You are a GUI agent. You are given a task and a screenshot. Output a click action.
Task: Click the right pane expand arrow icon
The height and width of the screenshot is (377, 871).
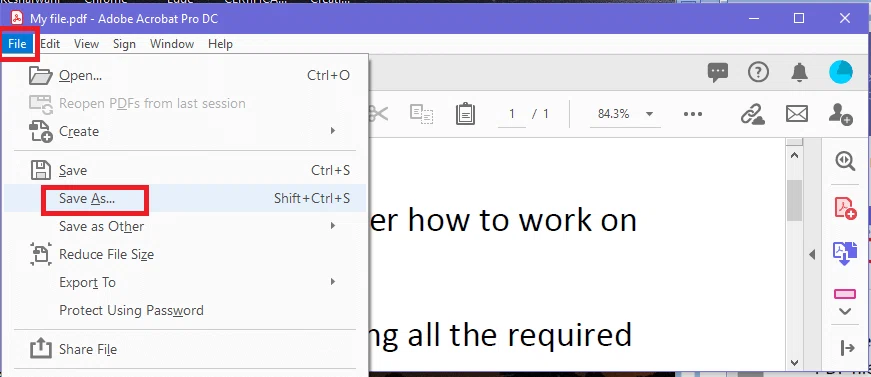click(x=847, y=348)
